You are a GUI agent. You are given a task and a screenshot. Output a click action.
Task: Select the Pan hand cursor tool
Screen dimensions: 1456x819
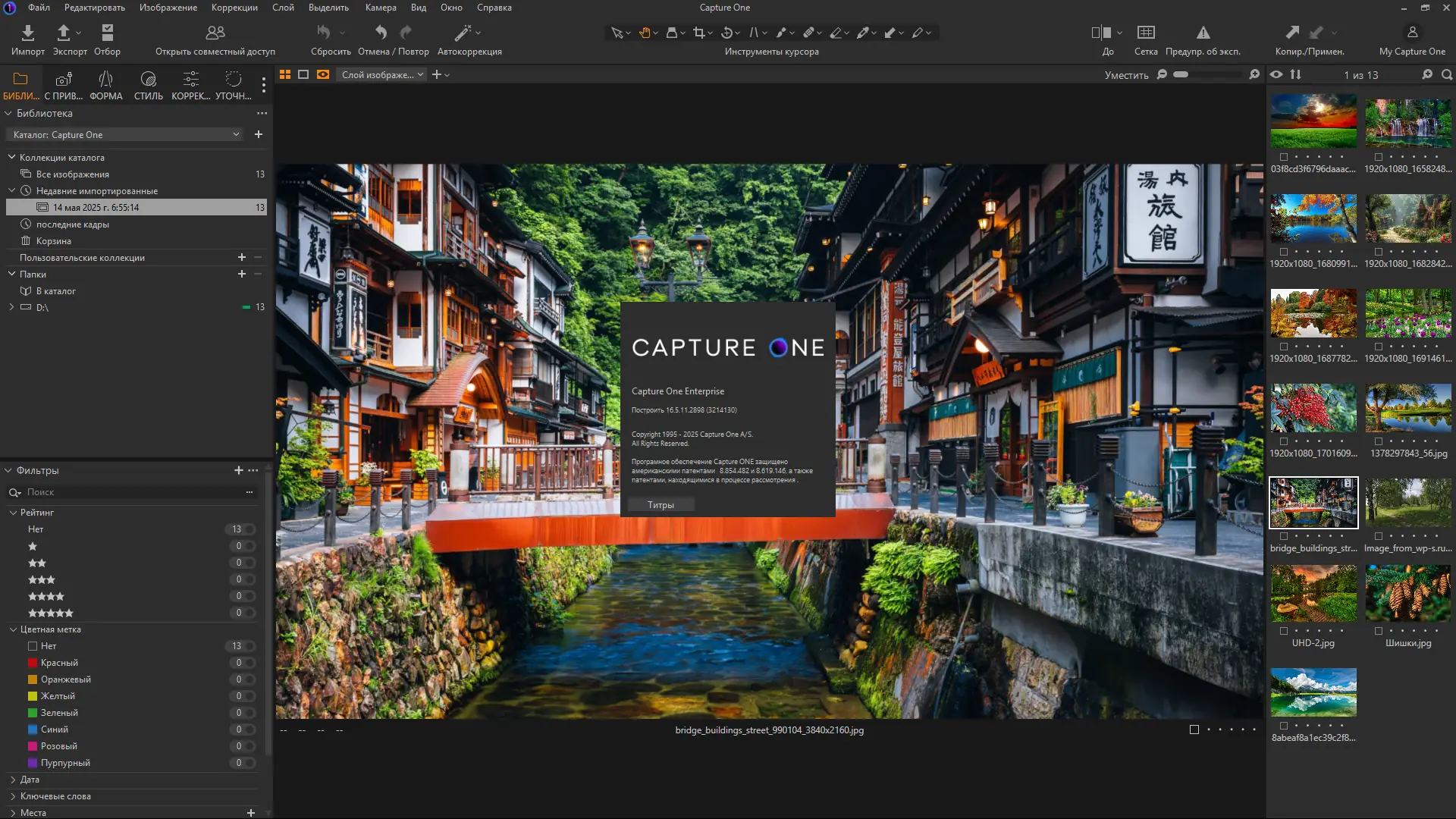coord(645,33)
